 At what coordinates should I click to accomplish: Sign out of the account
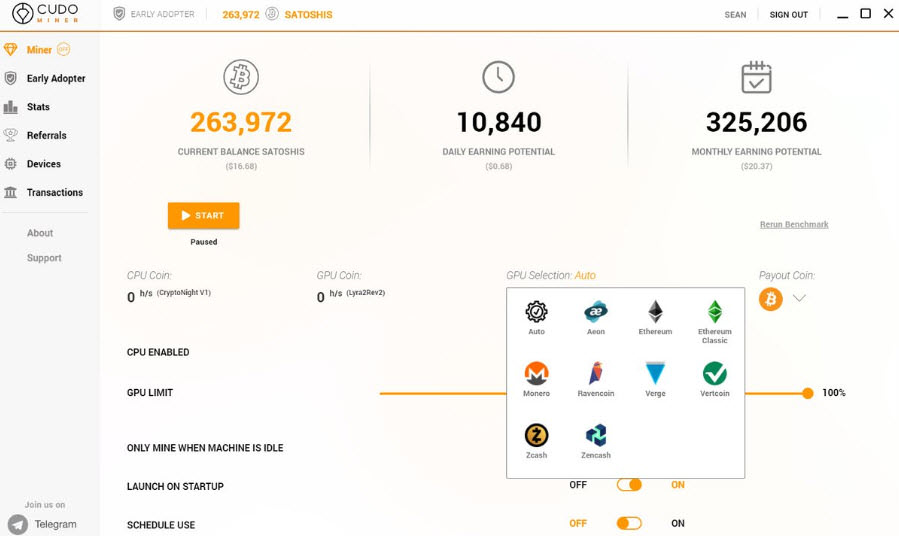[788, 14]
